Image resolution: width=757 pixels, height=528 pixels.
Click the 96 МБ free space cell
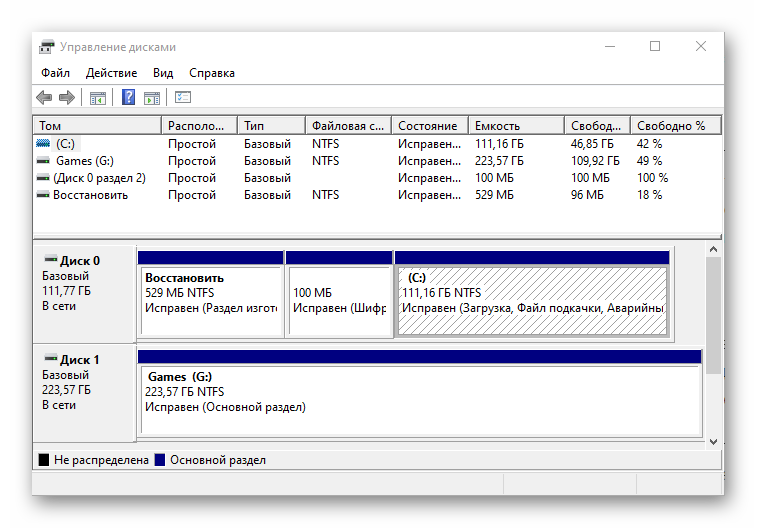(x=587, y=195)
